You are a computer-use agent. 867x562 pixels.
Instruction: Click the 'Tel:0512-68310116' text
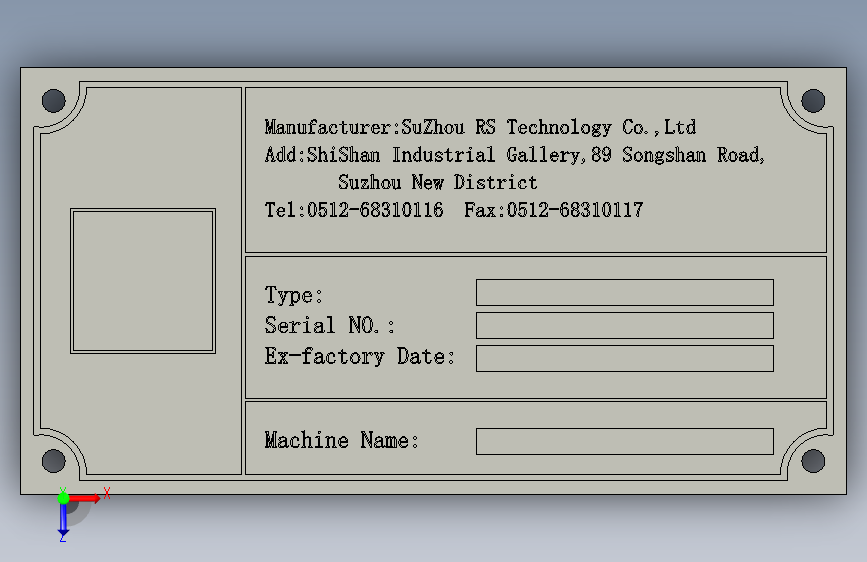[354, 210]
